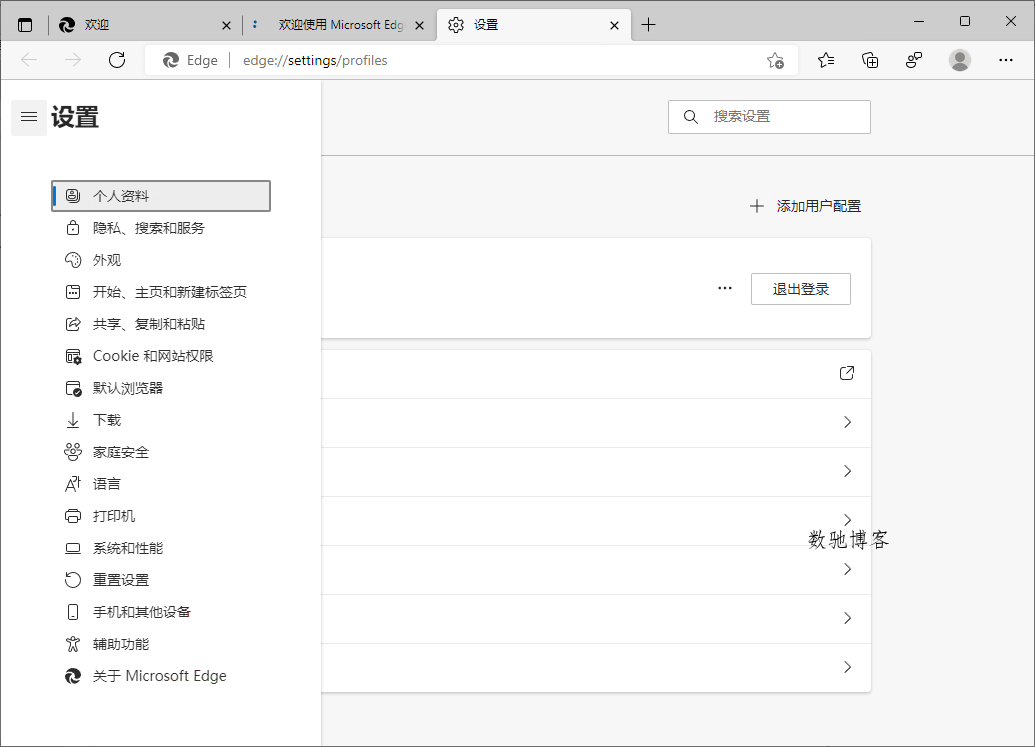Image resolution: width=1035 pixels, height=747 pixels.
Task: Close the 欢迎使用 Microsoft Edge tab
Action: tap(419, 26)
